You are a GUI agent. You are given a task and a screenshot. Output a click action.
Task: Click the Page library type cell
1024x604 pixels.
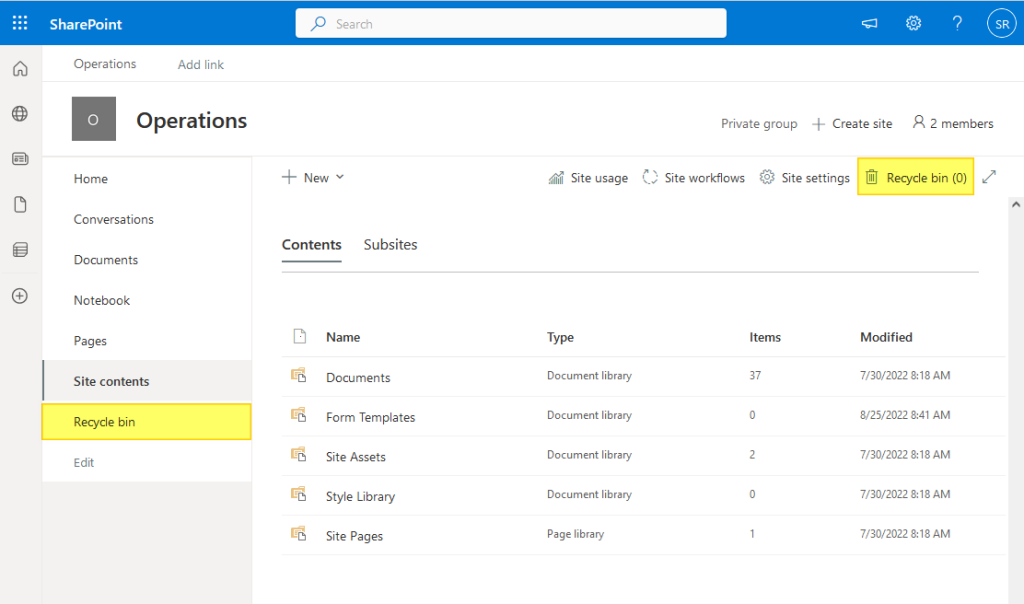(x=575, y=534)
